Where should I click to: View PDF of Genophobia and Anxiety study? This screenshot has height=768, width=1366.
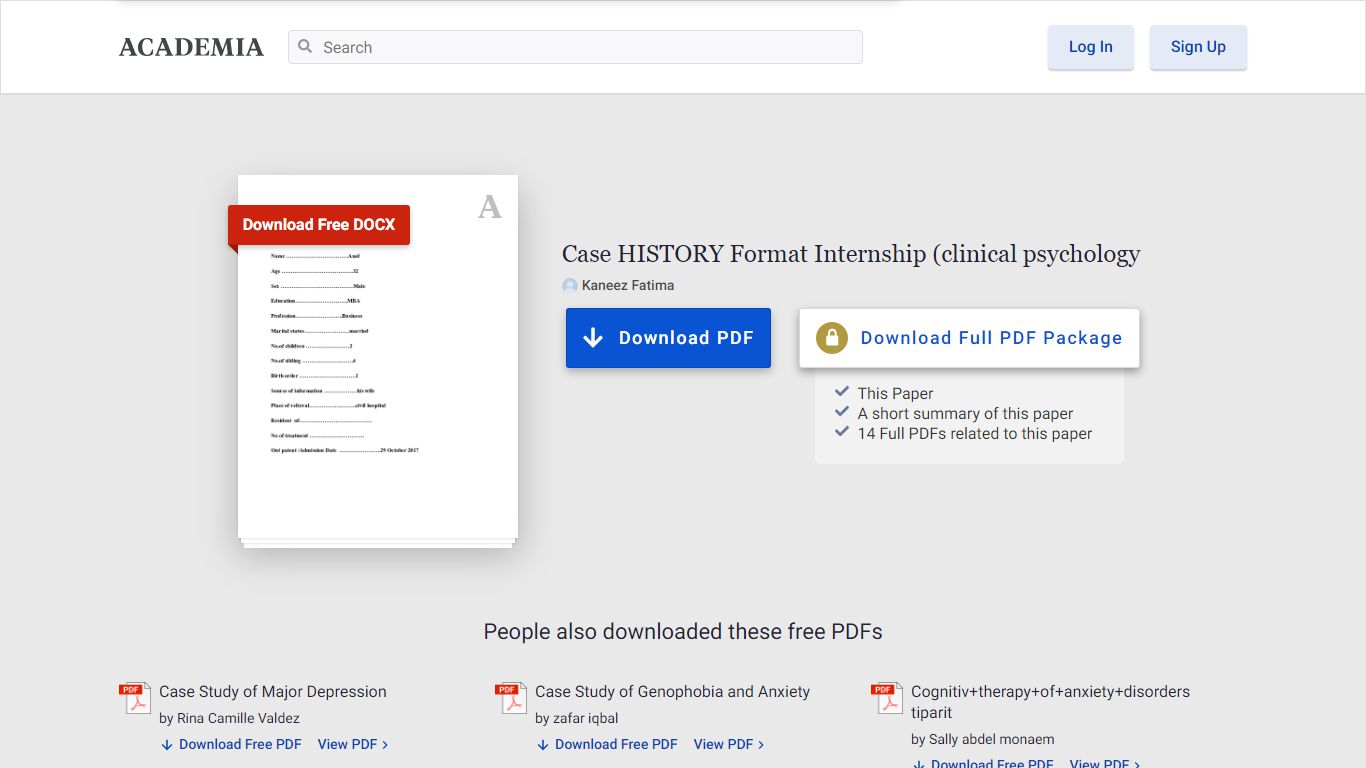tap(729, 744)
